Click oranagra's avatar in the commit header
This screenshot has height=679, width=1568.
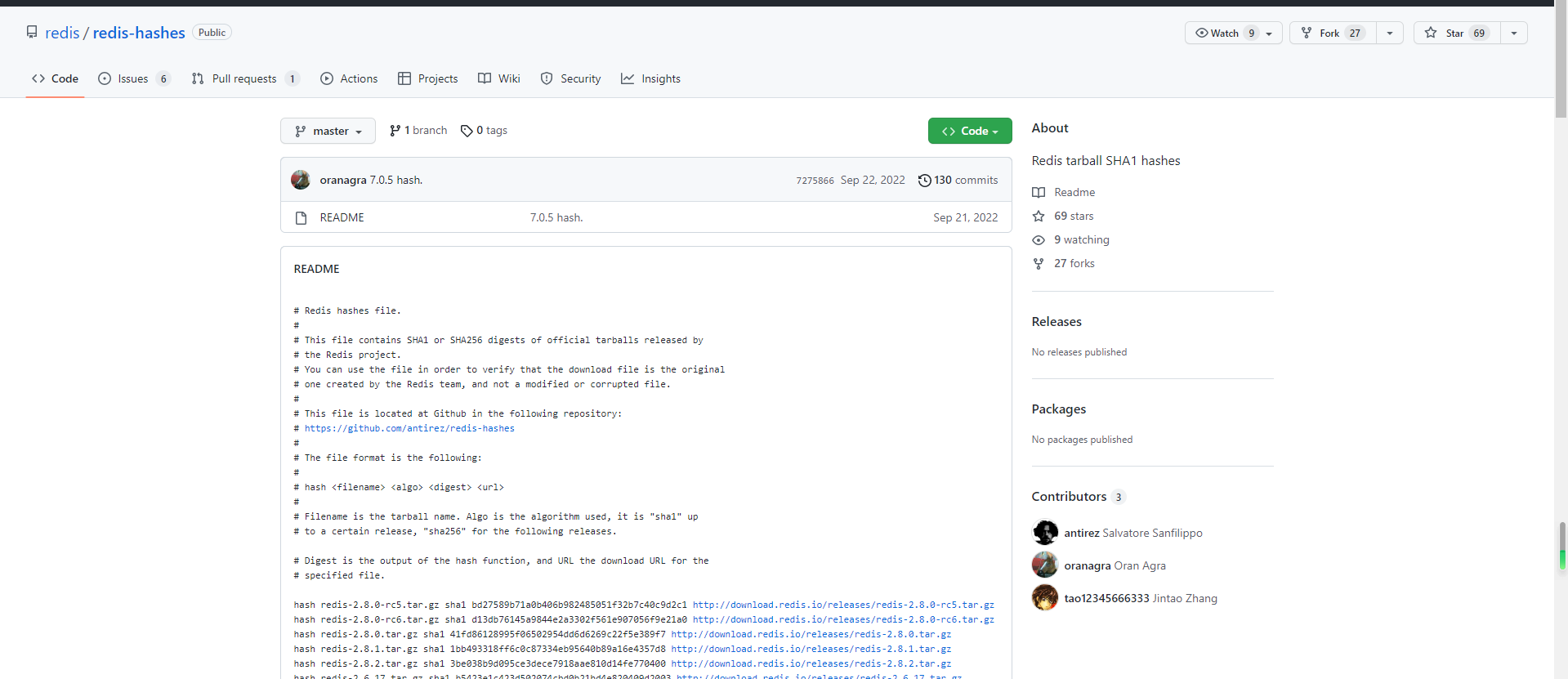pos(301,180)
